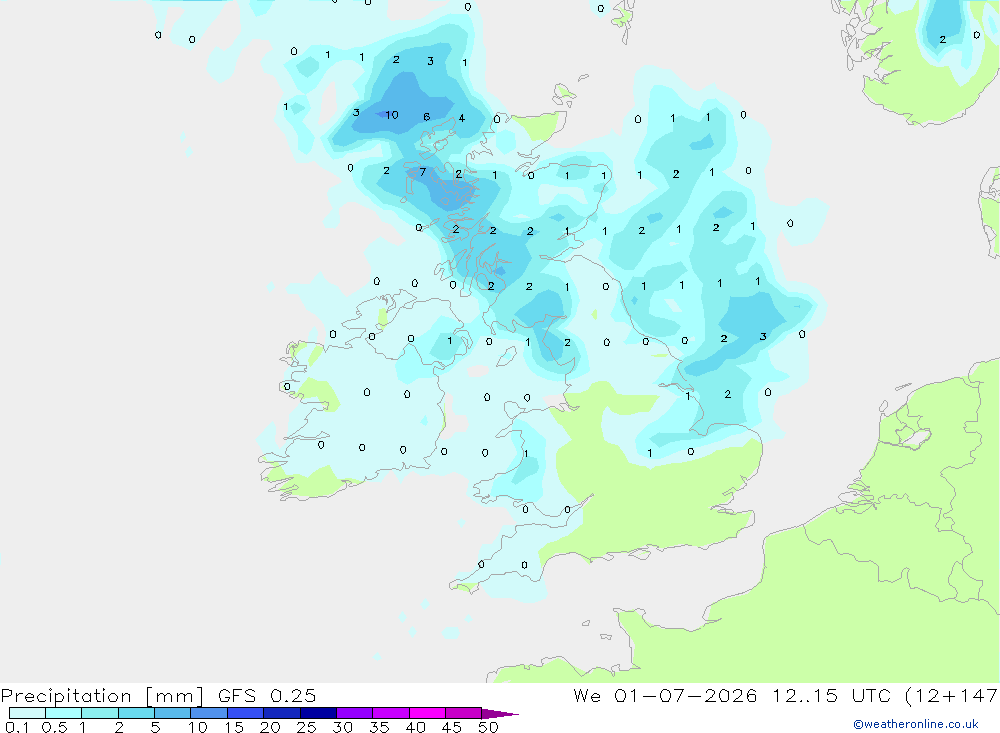Click the '10' precipitation value on the map
1000x733 pixels.
point(392,115)
